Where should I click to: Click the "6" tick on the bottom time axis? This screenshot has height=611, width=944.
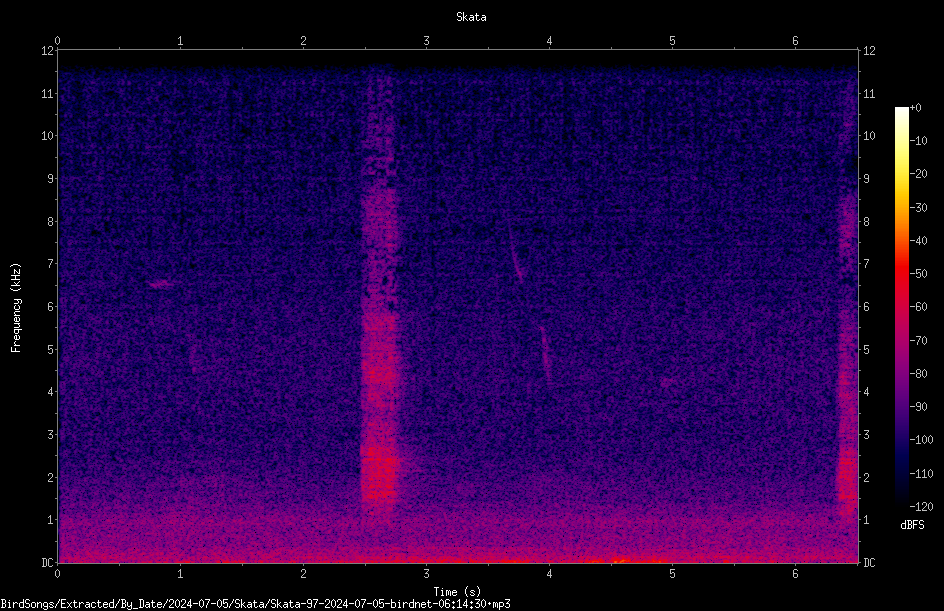pyautogui.click(x=795, y=574)
